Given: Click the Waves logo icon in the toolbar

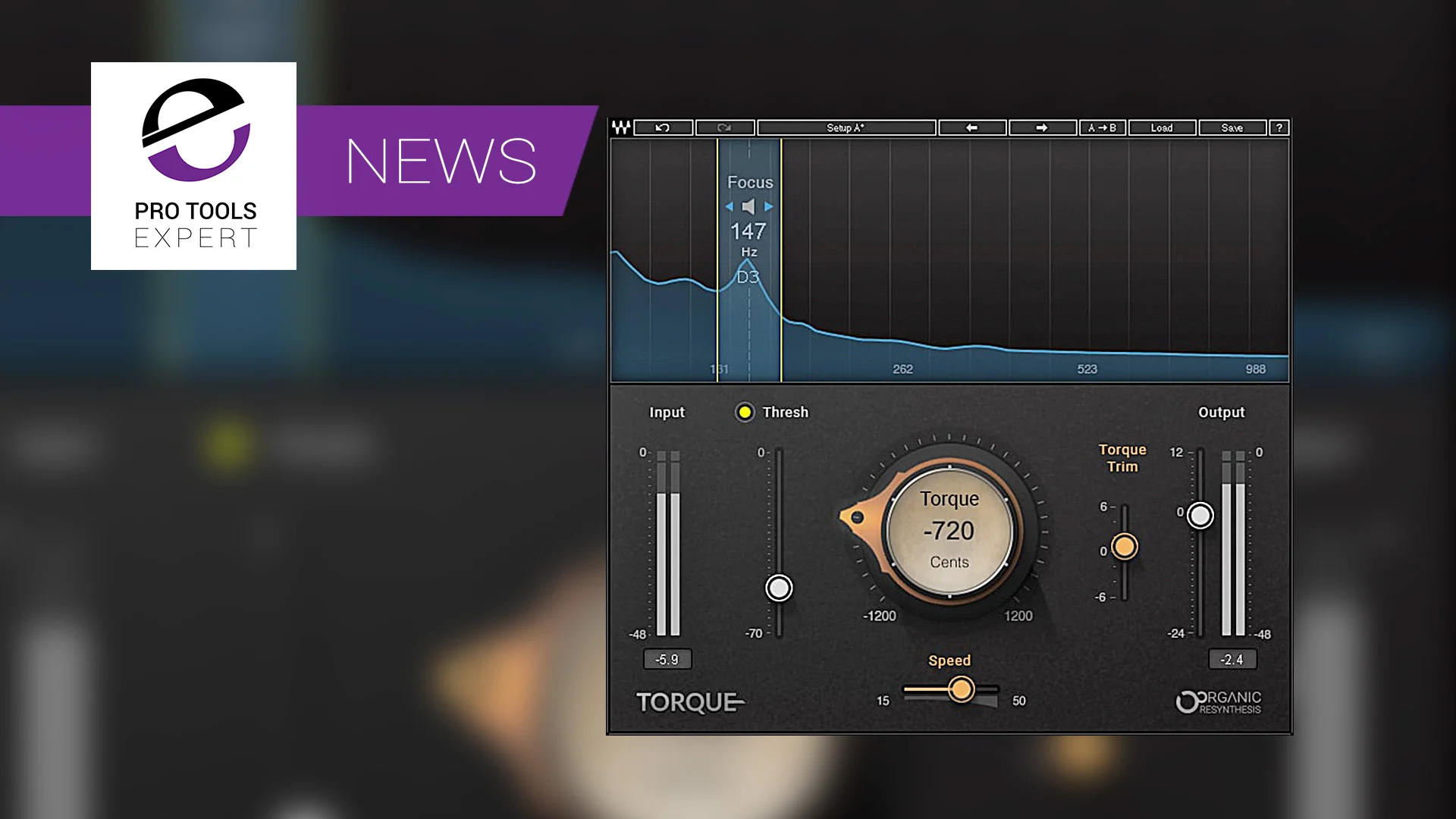Looking at the screenshot, I should (x=620, y=127).
